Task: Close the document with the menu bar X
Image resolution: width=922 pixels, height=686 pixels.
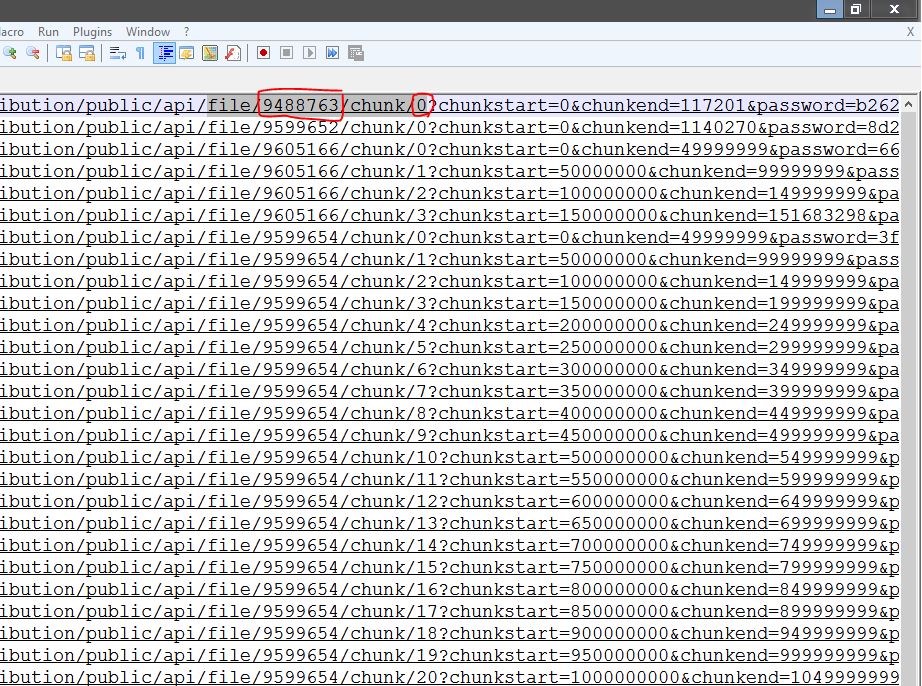Action: pos(910,32)
